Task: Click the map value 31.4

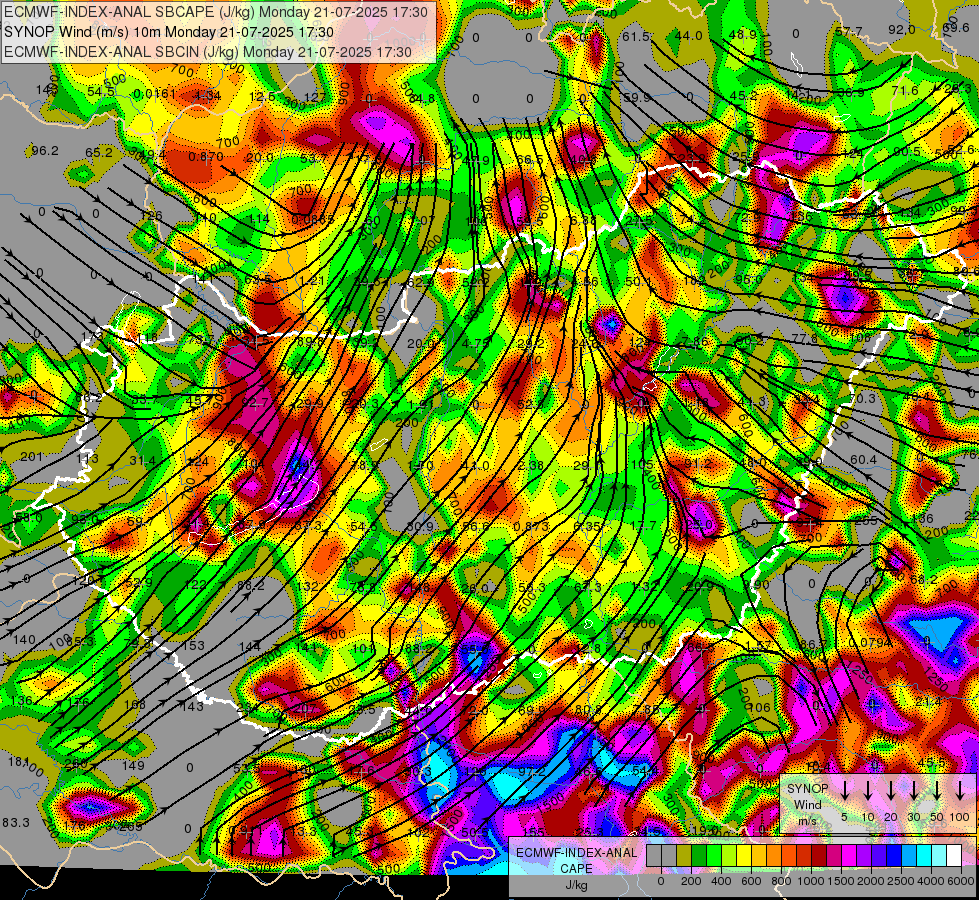Action: click(x=142, y=460)
